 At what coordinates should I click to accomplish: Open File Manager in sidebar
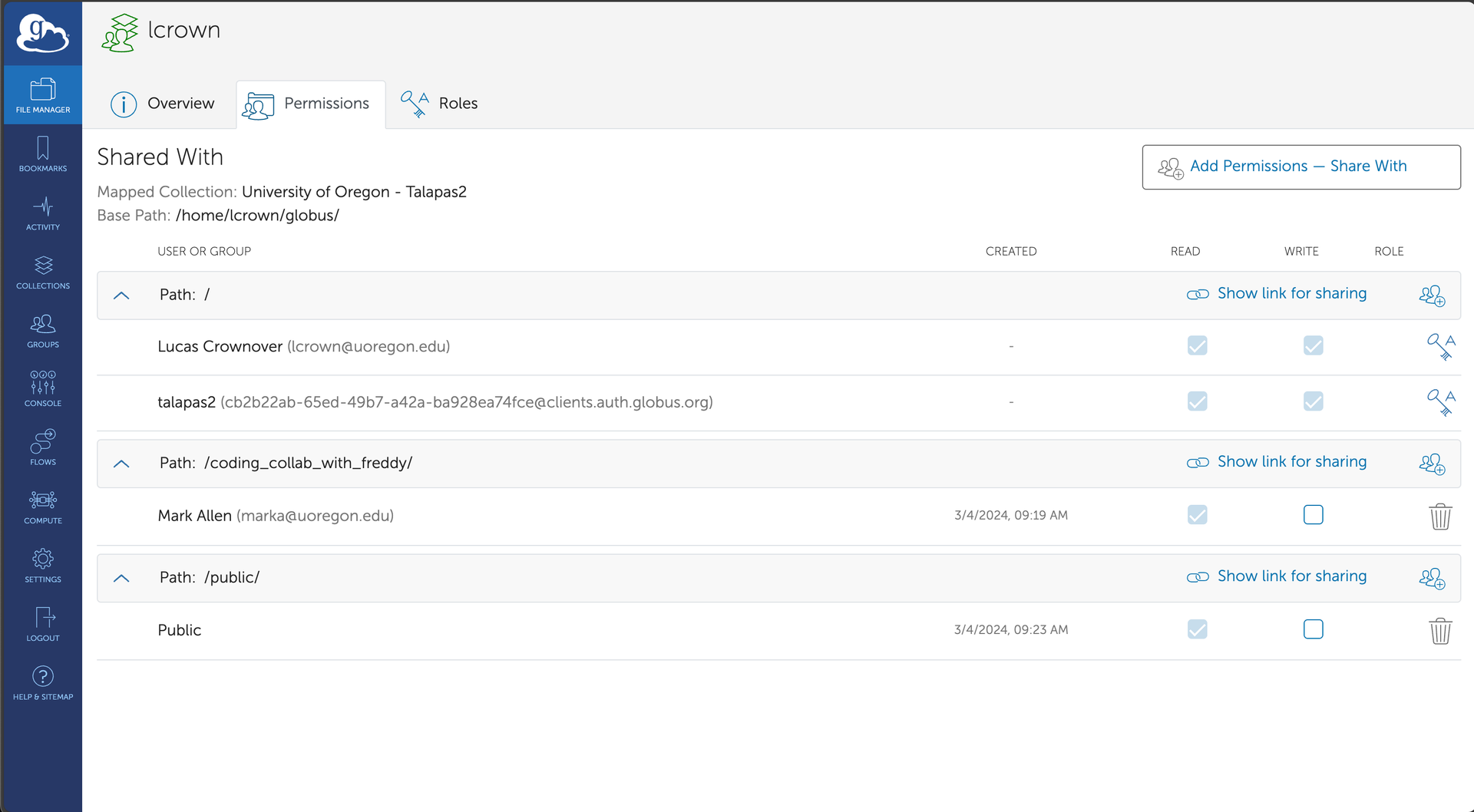point(43,95)
